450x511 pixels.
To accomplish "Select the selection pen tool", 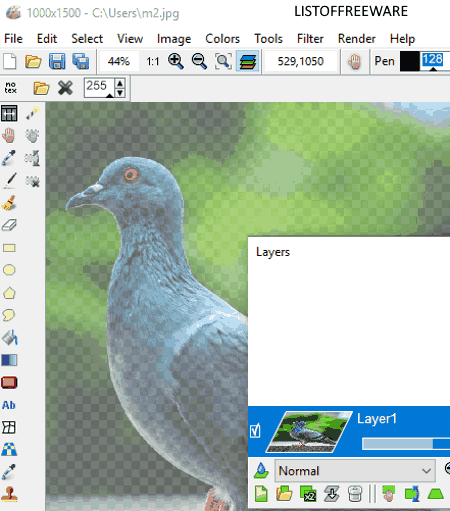I will click(x=32, y=181).
